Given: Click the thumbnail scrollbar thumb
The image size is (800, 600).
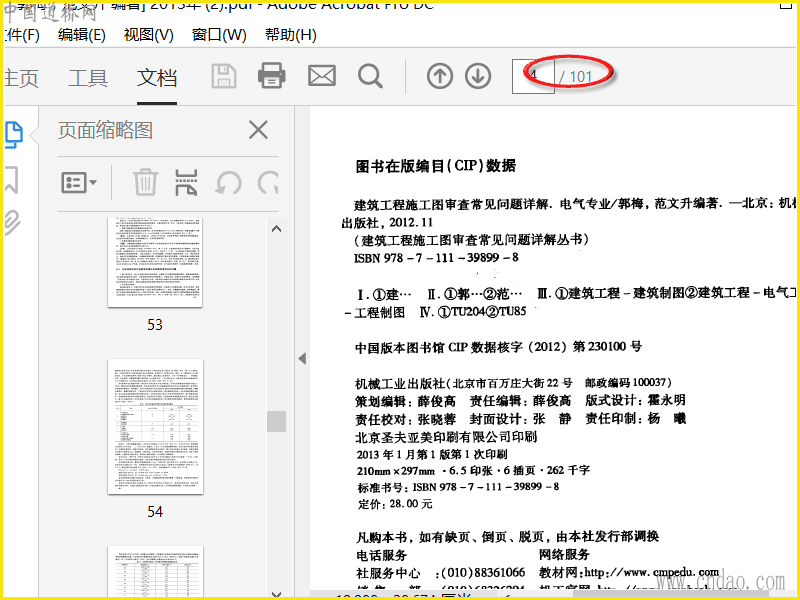Looking at the screenshot, I should (277, 421).
